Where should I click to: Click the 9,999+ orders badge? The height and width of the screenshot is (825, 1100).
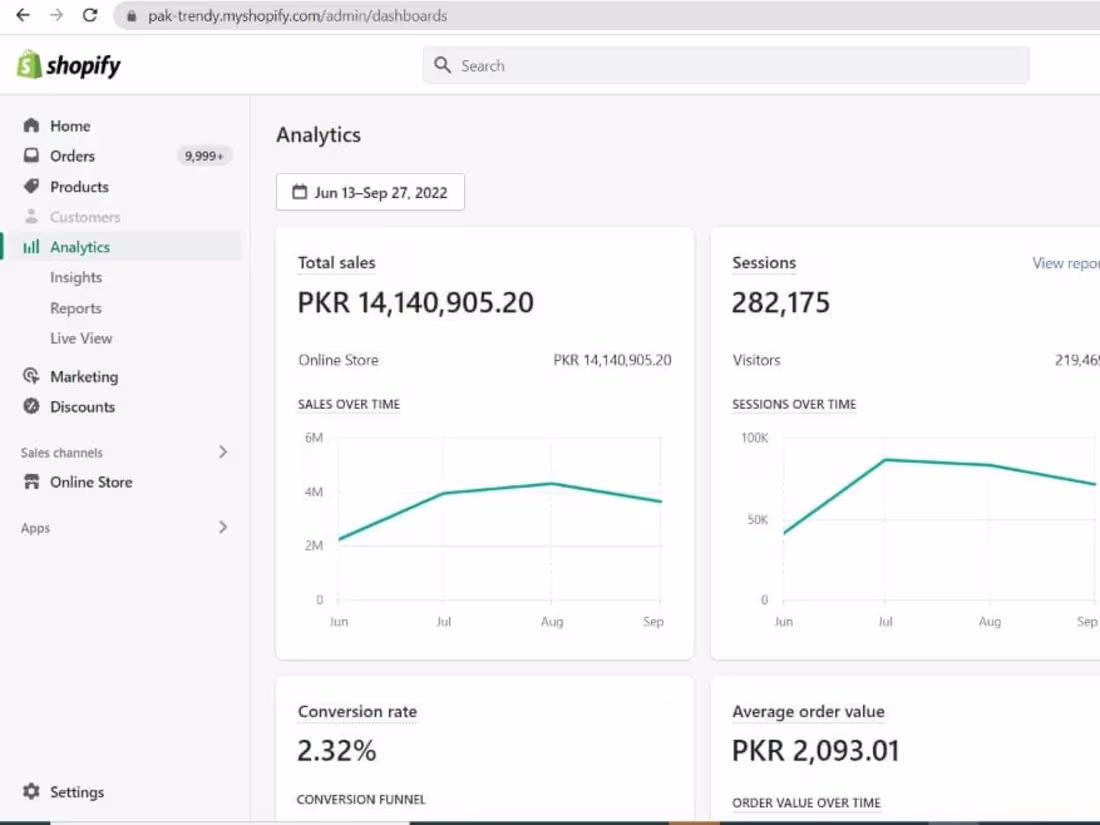click(203, 156)
